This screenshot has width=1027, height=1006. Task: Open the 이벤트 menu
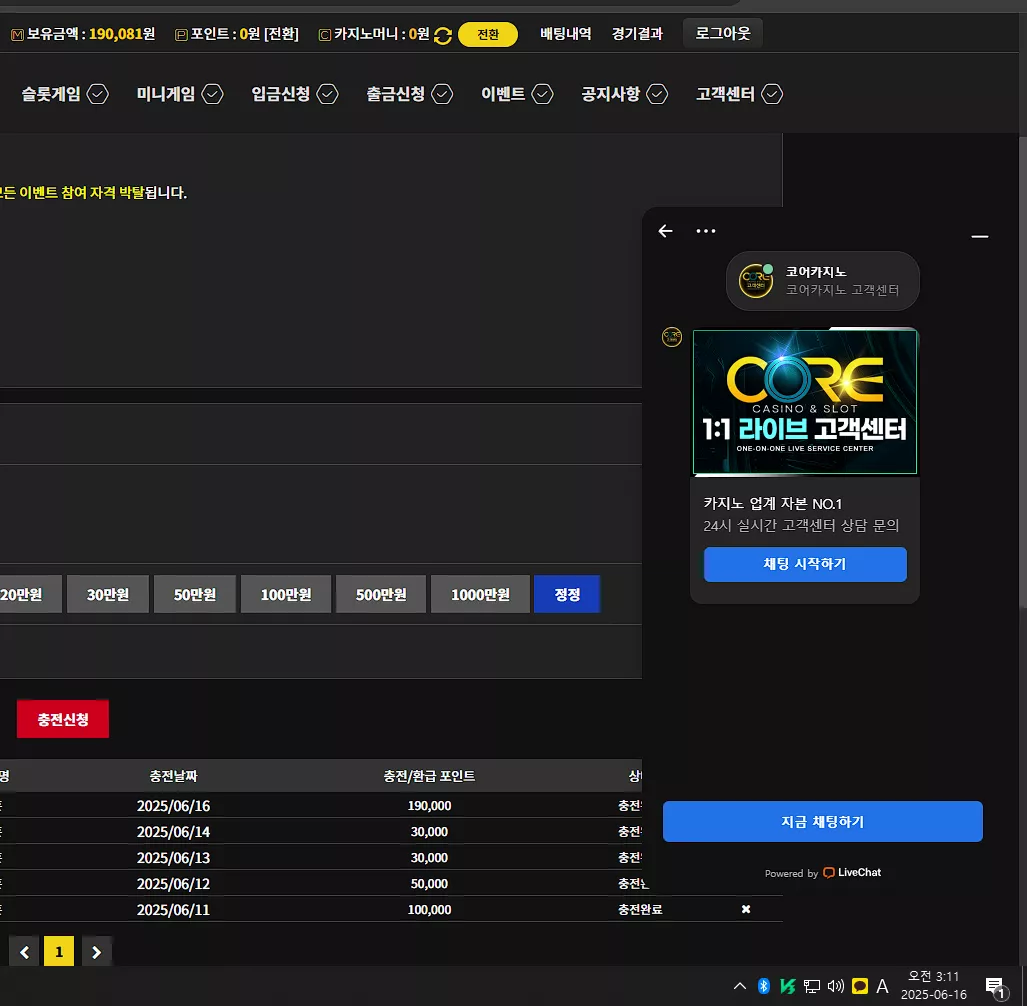tap(503, 94)
